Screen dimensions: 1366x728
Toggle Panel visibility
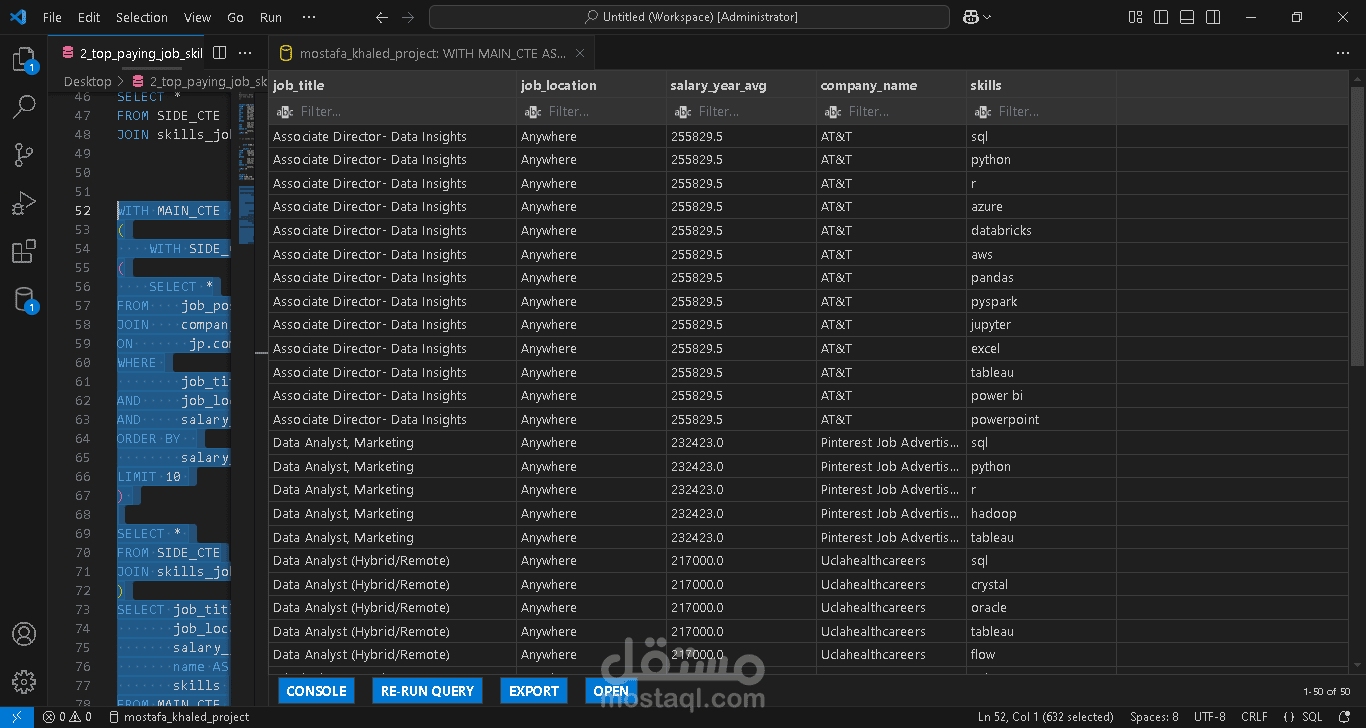pos(1187,17)
